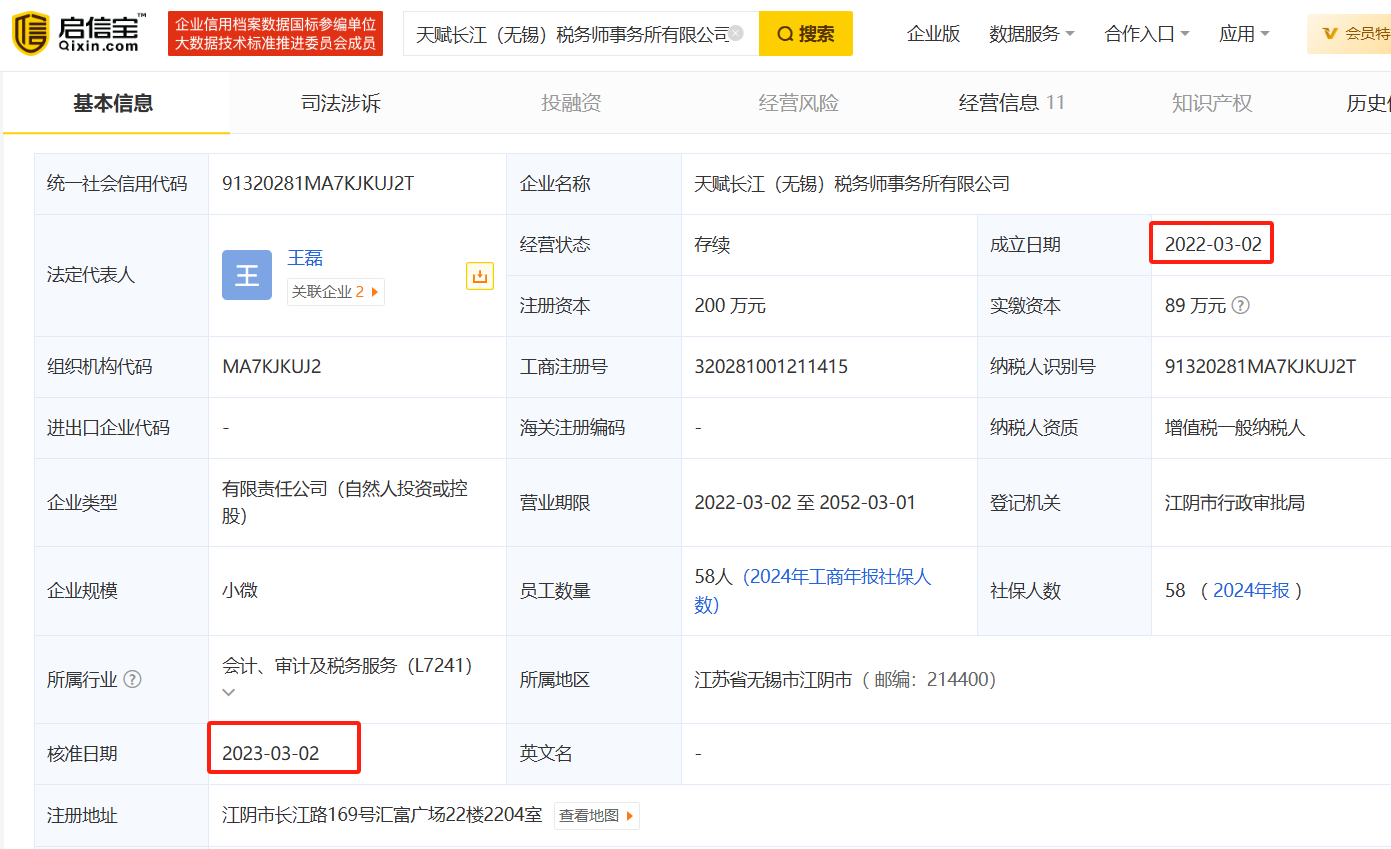Click the 成立日期 value 2022-03-02
The width and height of the screenshot is (1391, 849).
(x=1213, y=245)
